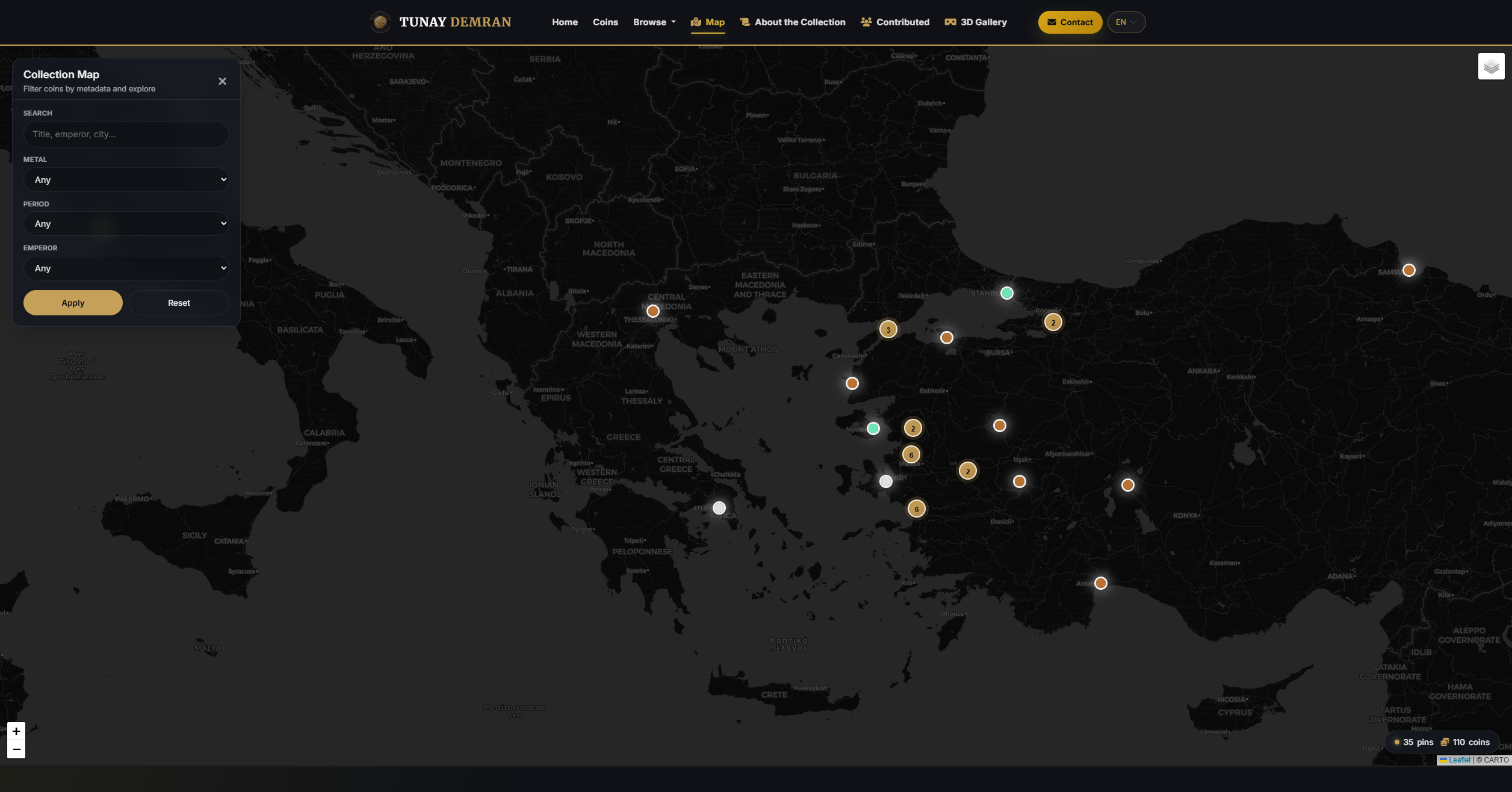Image resolution: width=1512 pixels, height=792 pixels.
Task: Click the white pin at Athens
Action: (719, 508)
